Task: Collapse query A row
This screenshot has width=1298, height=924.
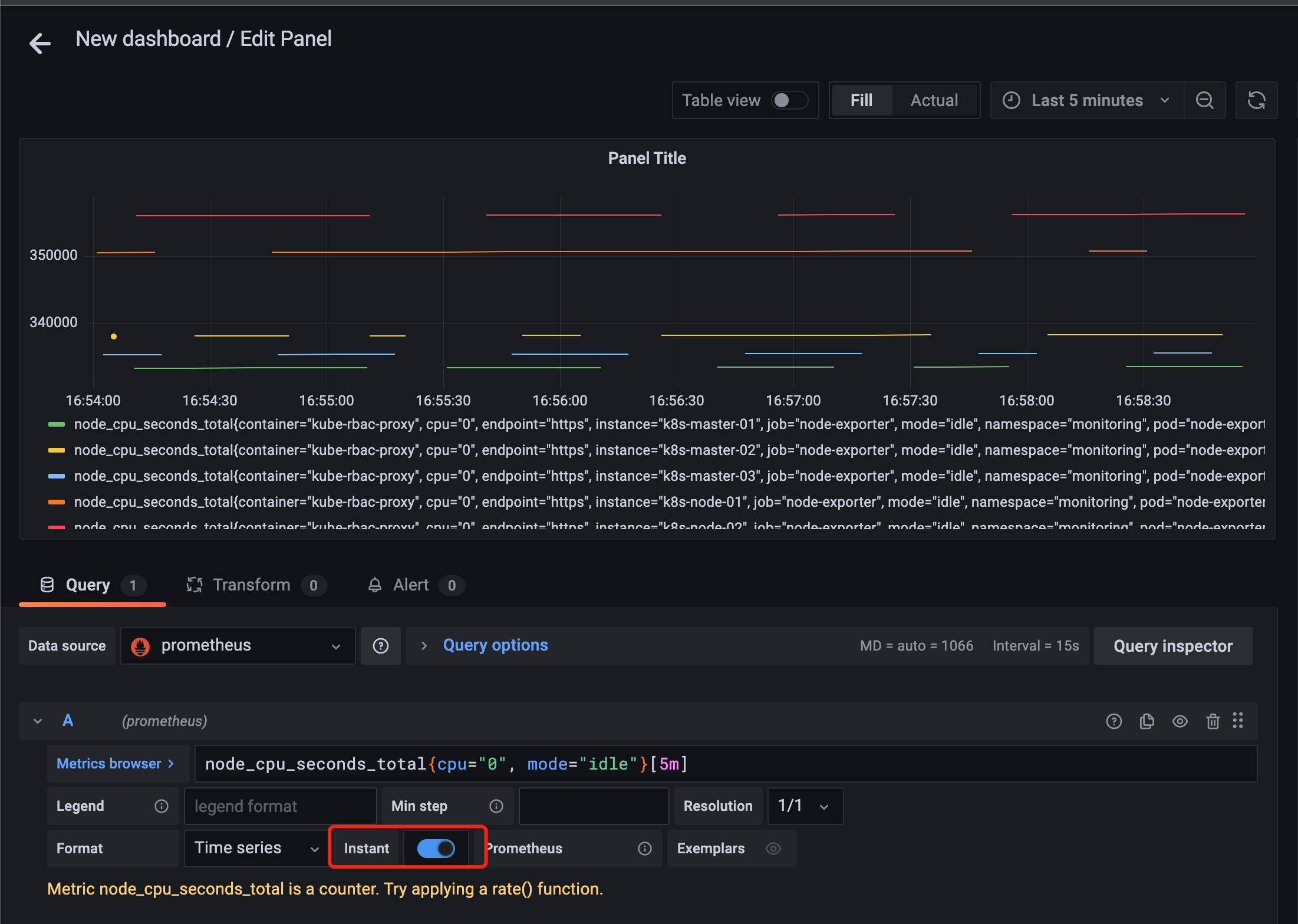Action: [x=38, y=721]
